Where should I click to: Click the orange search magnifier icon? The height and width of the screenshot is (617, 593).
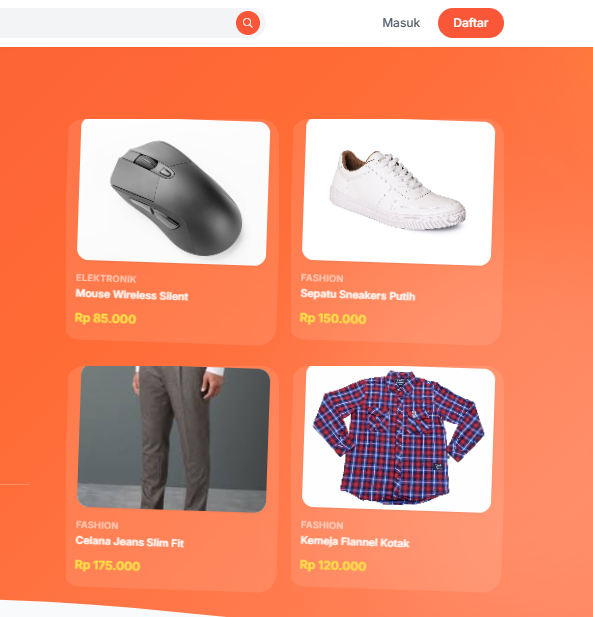click(248, 23)
